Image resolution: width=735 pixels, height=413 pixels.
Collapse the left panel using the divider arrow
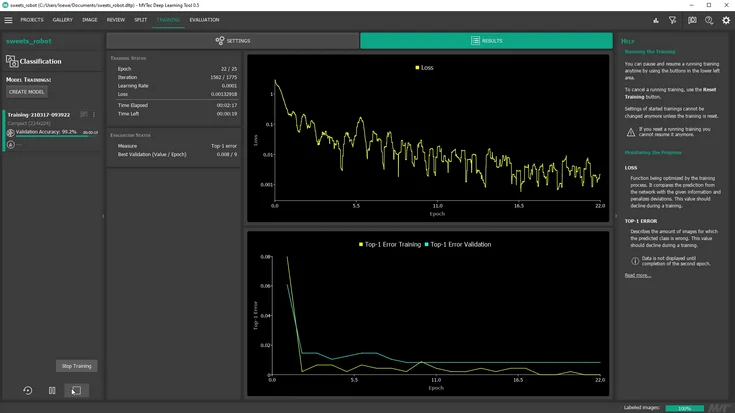pos(103,216)
